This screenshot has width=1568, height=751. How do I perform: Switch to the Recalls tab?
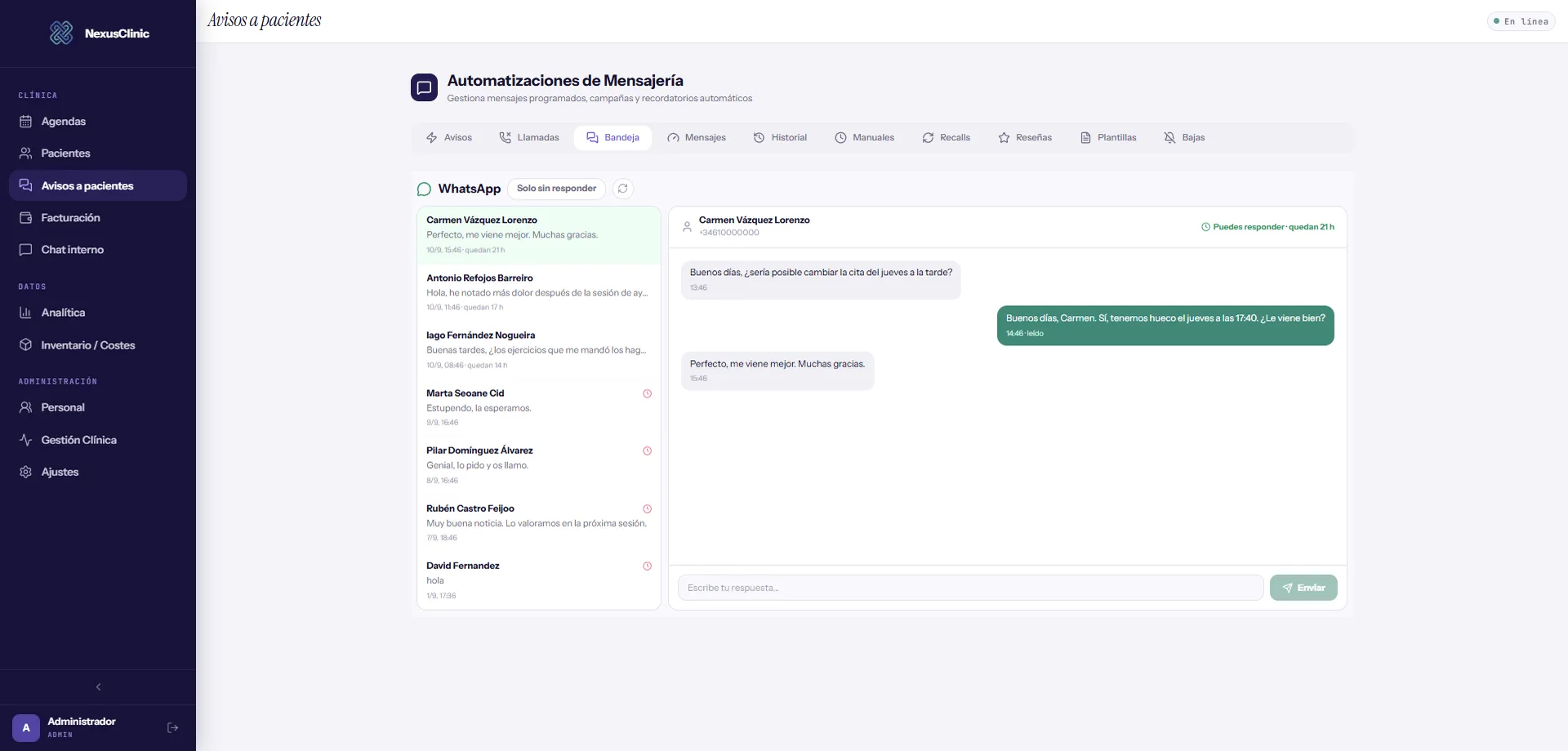click(x=946, y=137)
